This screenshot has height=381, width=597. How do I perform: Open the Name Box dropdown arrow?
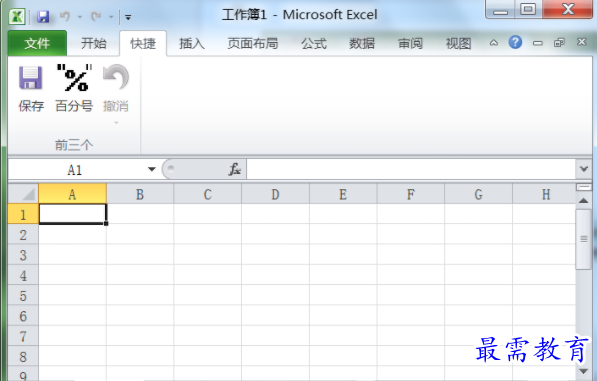(x=152, y=169)
